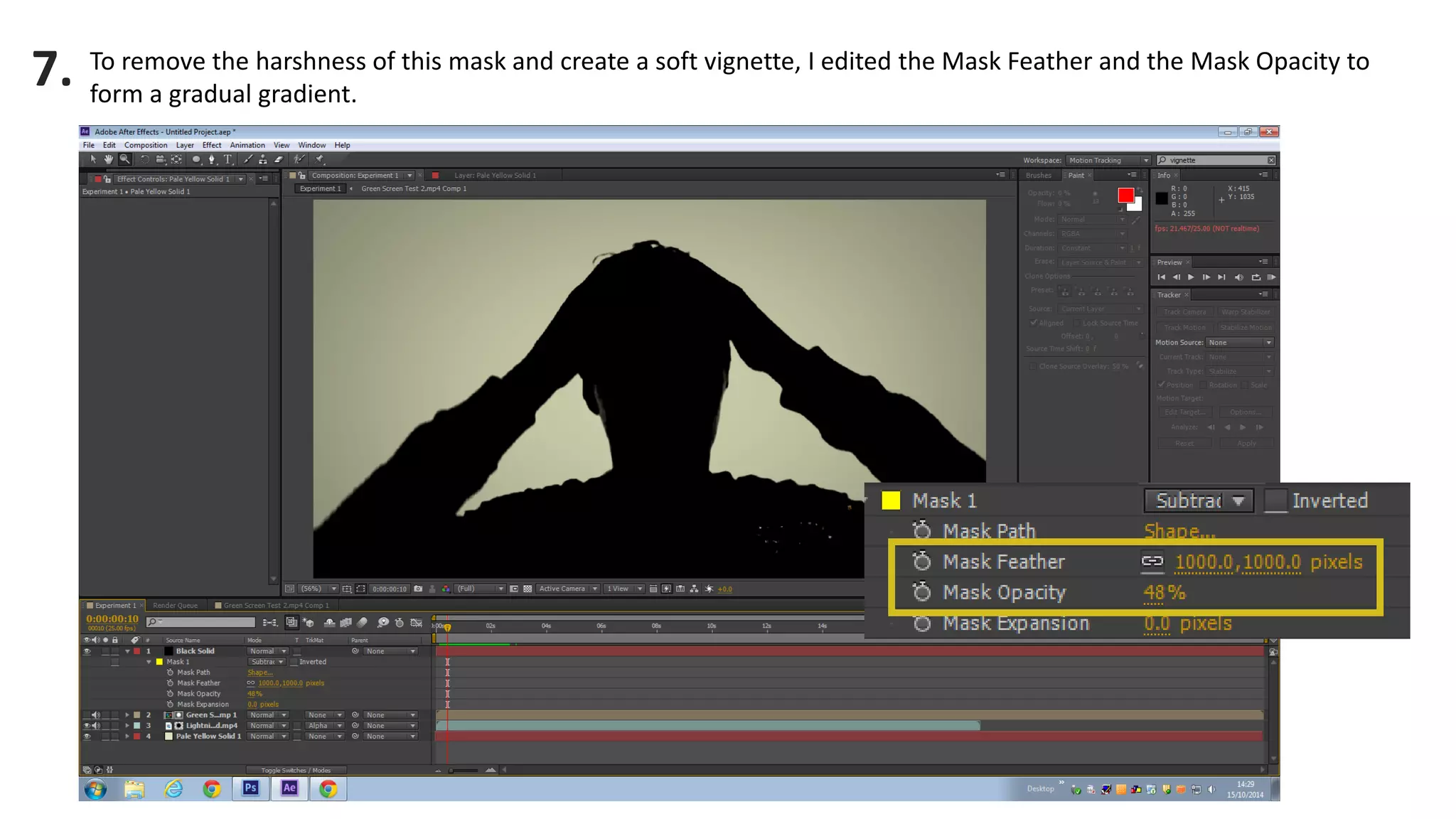Toggle Frame Blending in timeline

coord(346,623)
